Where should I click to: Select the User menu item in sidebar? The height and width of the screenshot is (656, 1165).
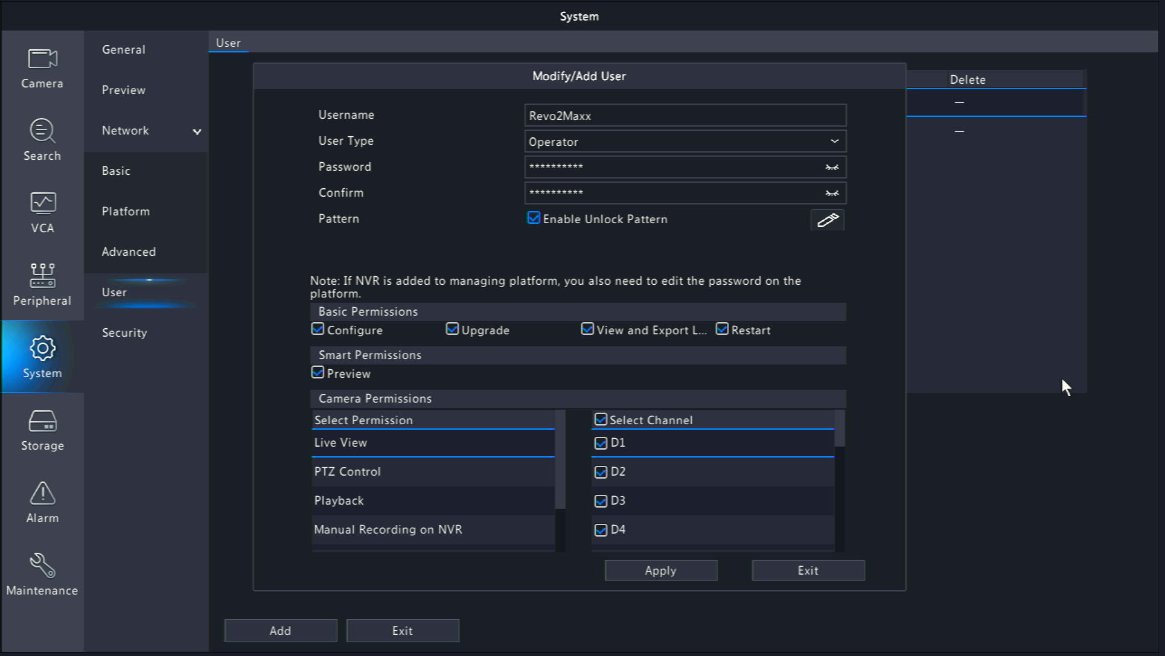(114, 293)
